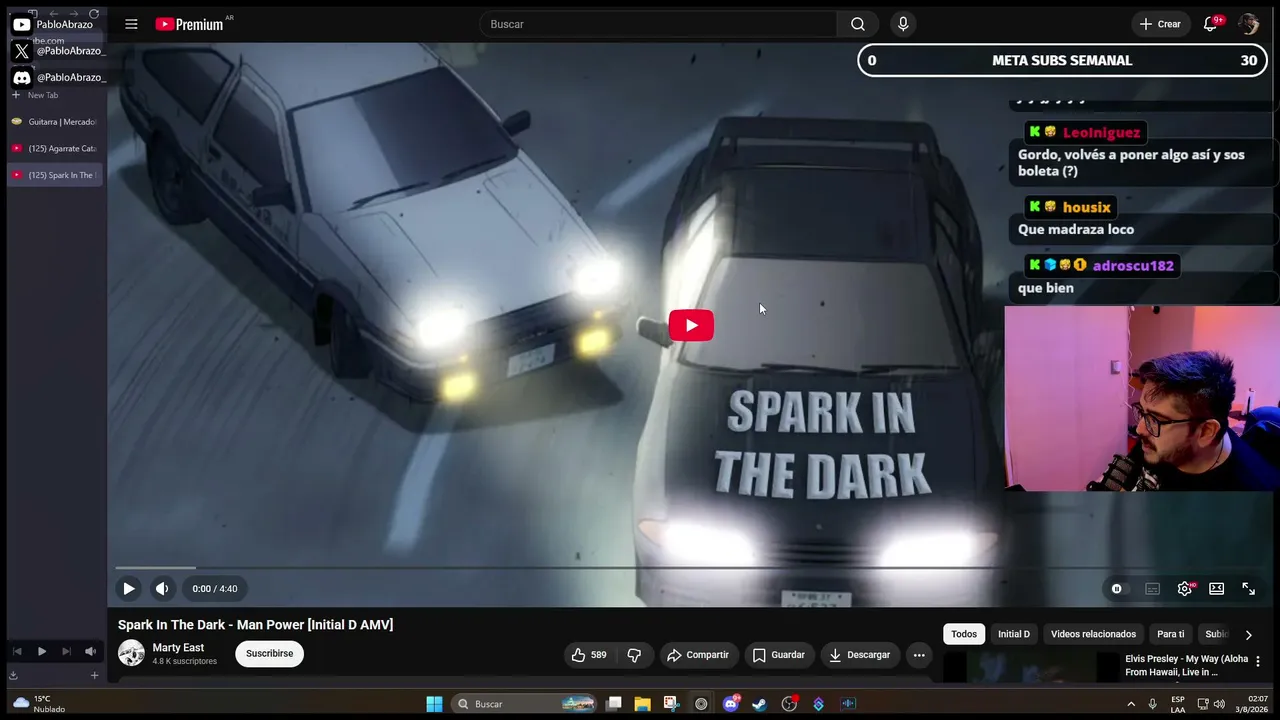Play video with the large red button
This screenshot has width=1280, height=720.
[691, 325]
